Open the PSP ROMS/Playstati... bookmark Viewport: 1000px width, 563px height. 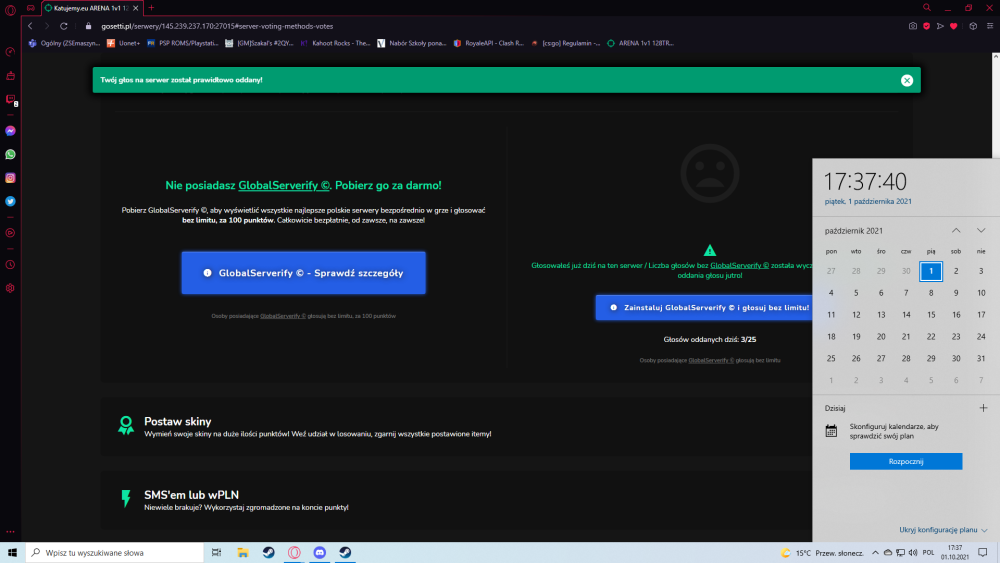tap(182, 43)
